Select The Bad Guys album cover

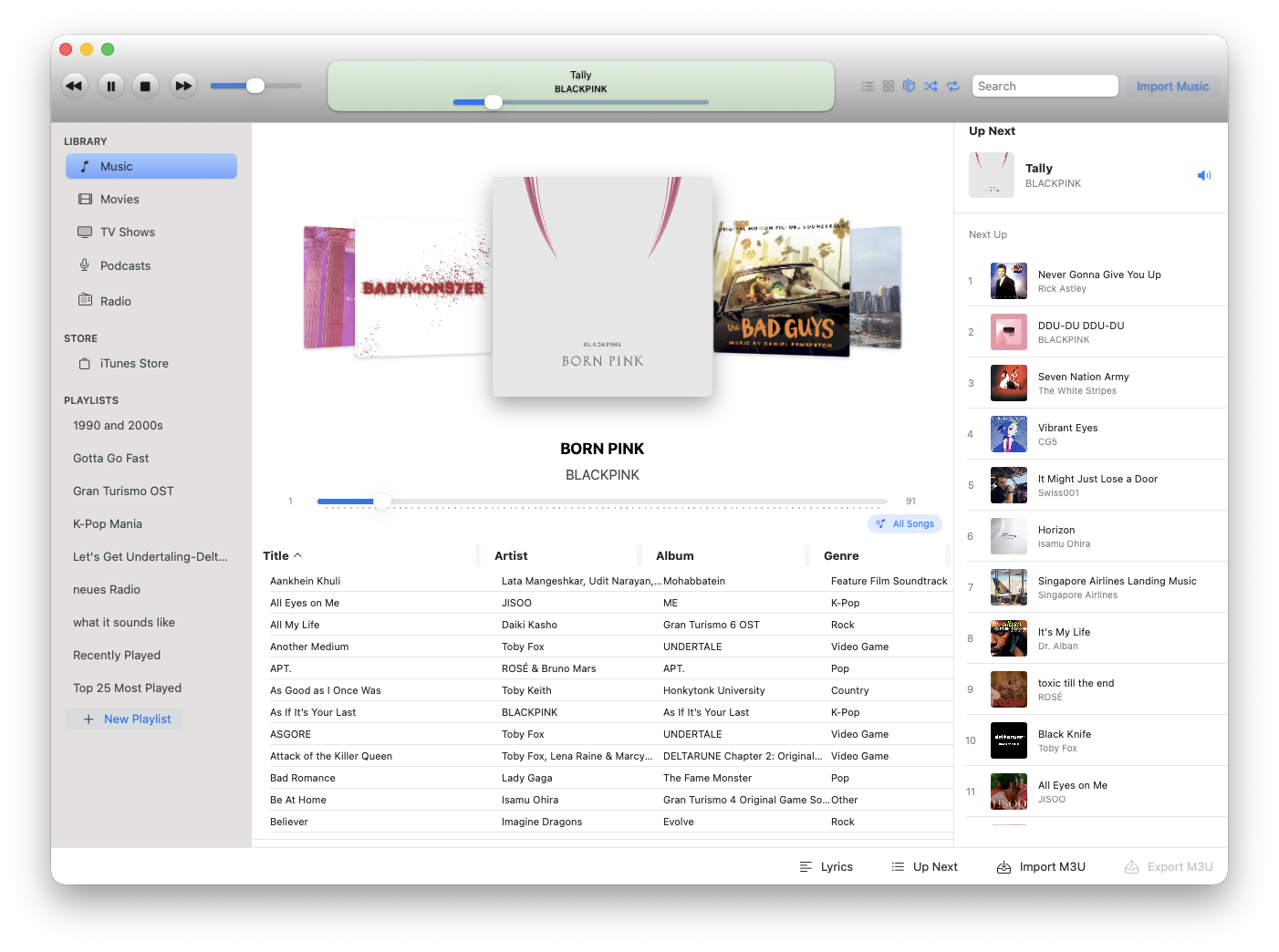[782, 287]
